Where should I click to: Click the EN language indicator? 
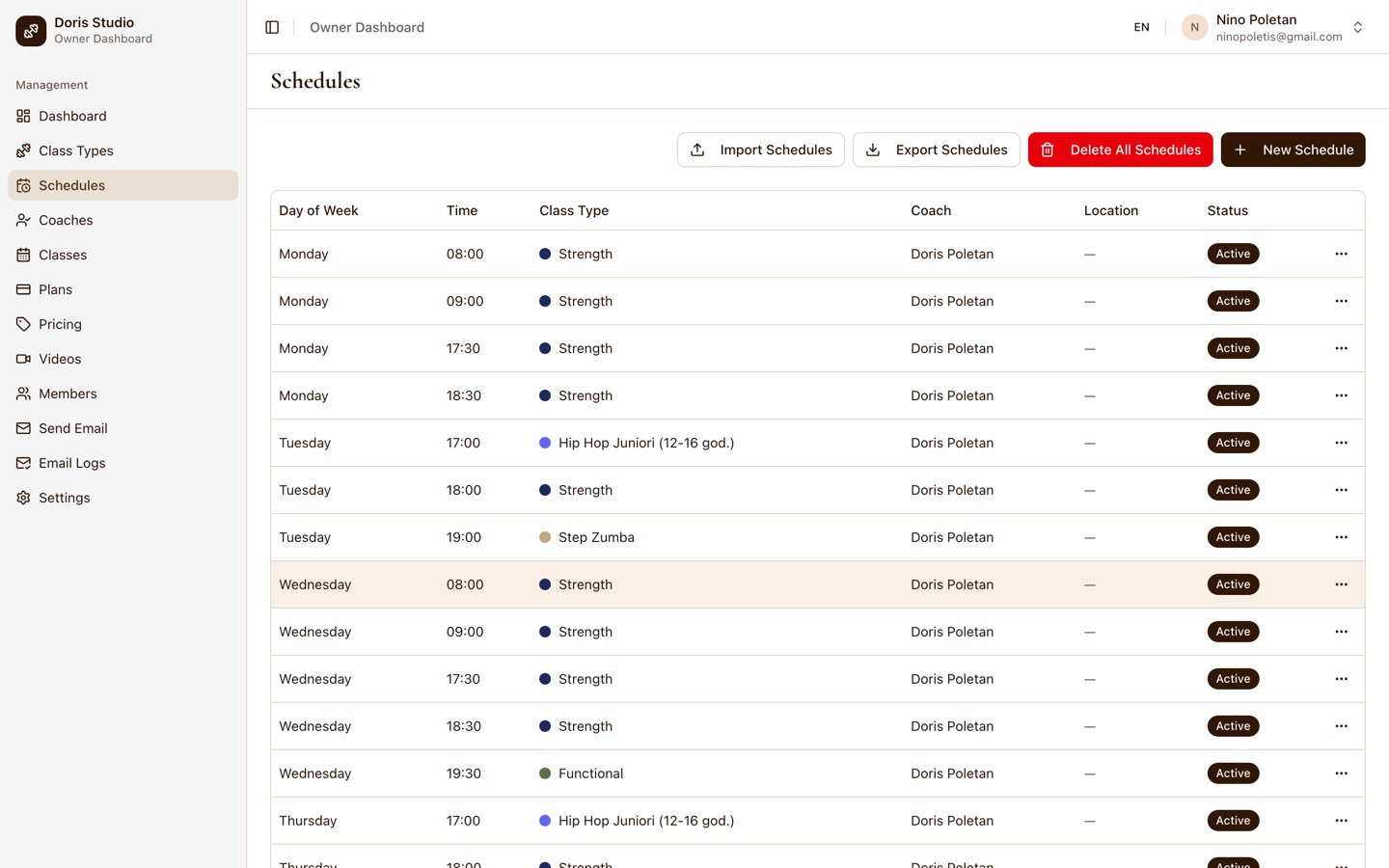pyautogui.click(x=1141, y=27)
